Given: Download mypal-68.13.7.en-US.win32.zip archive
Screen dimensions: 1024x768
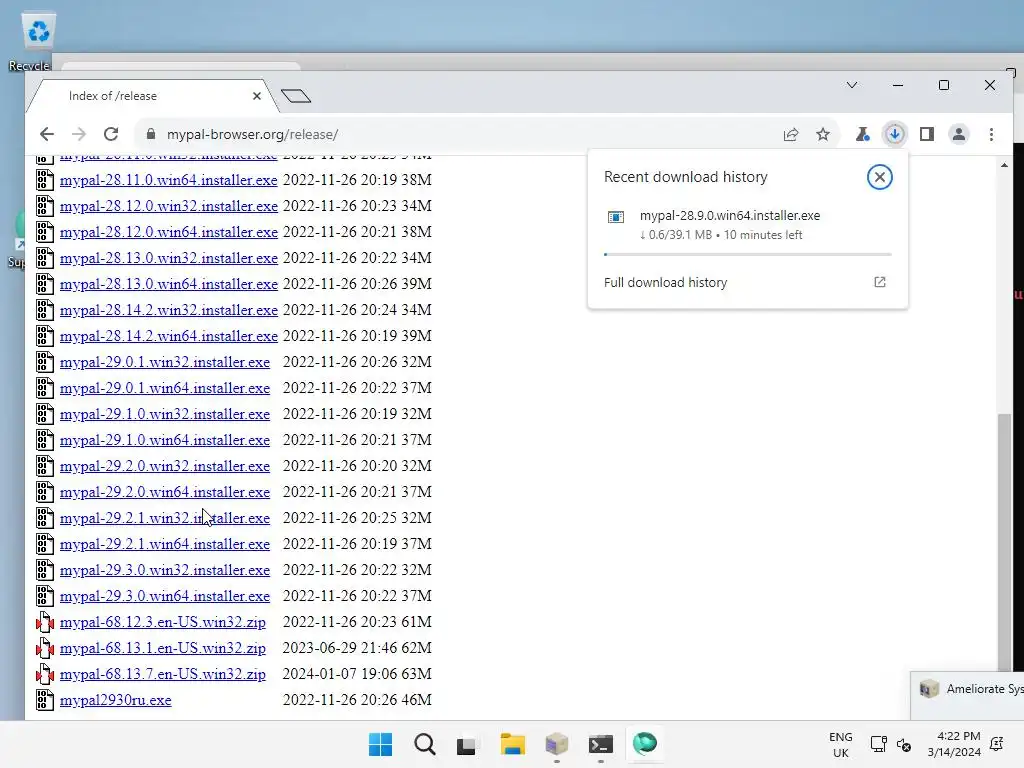Looking at the screenshot, I should coord(163,675).
